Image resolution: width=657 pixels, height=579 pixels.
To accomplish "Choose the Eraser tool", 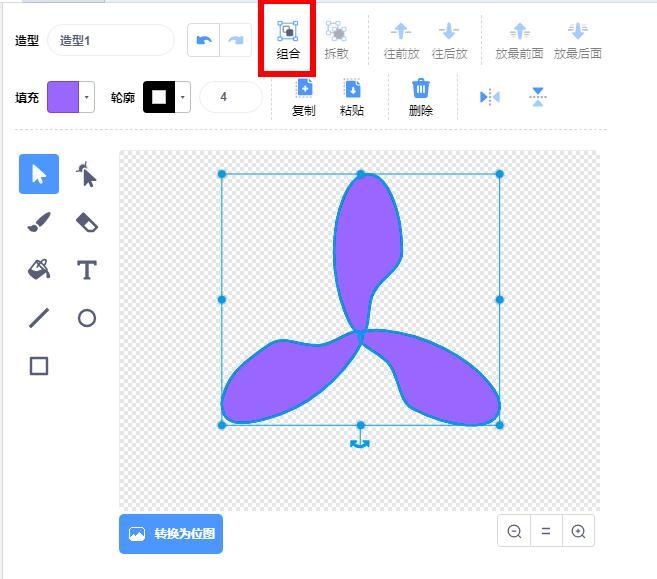I will 87,222.
